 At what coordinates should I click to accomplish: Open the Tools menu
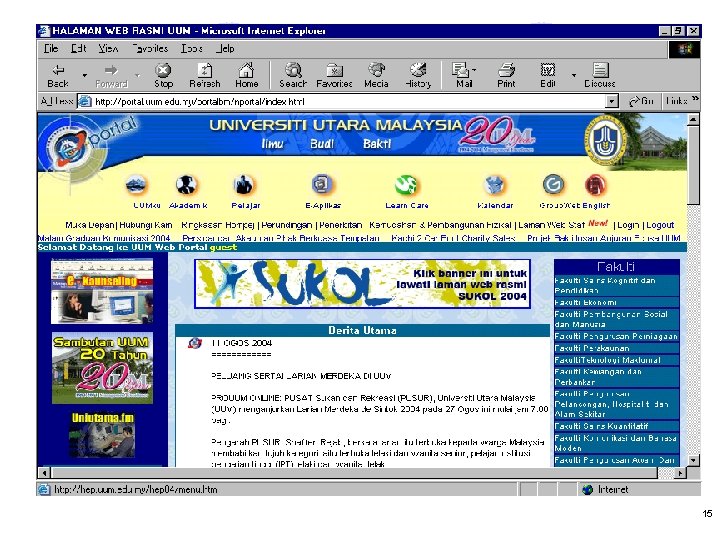pos(191,48)
